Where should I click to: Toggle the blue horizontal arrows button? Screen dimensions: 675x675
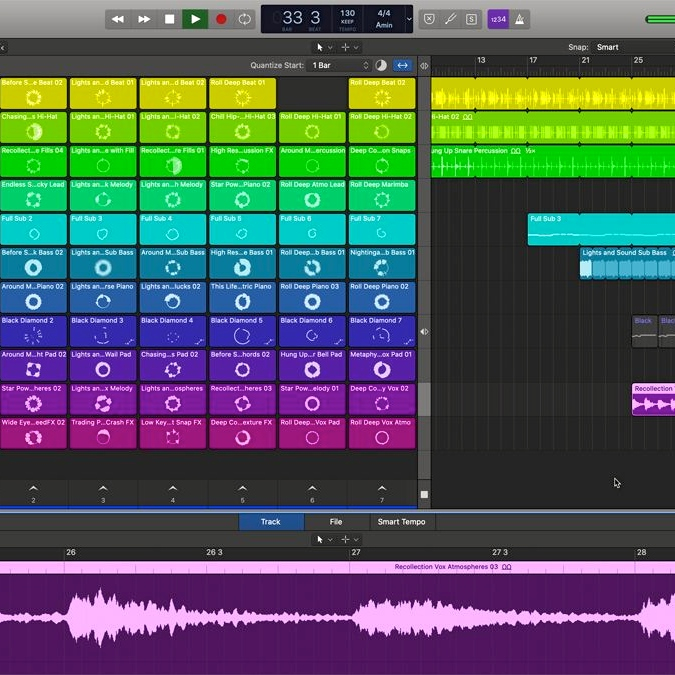click(402, 65)
